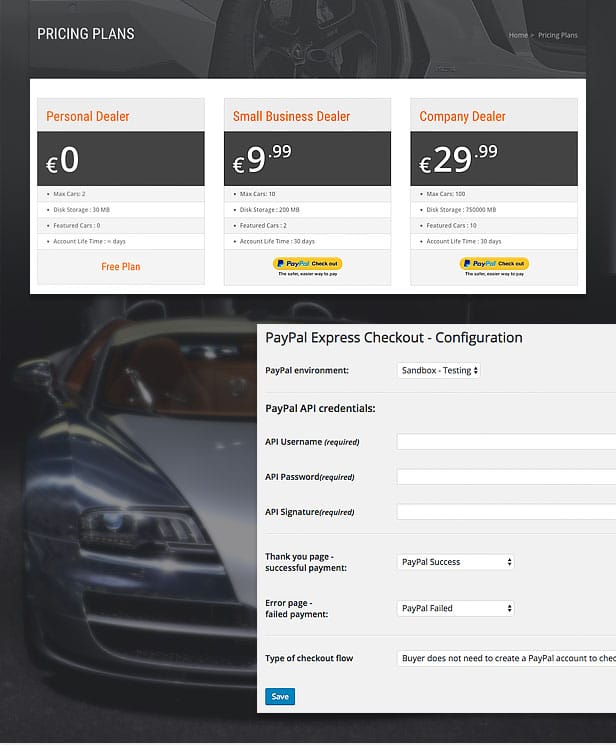Click the Personal Dealer plan title
The width and height of the screenshot is (616, 746).
(88, 116)
